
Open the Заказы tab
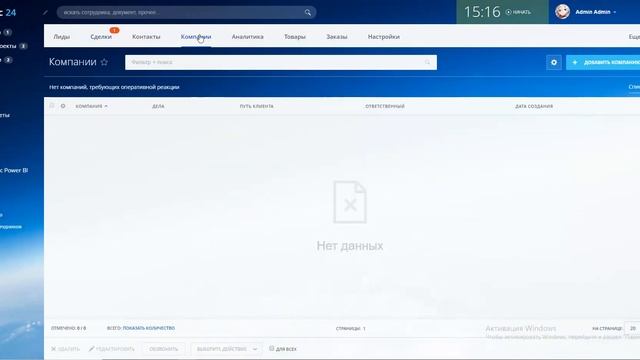(337, 37)
